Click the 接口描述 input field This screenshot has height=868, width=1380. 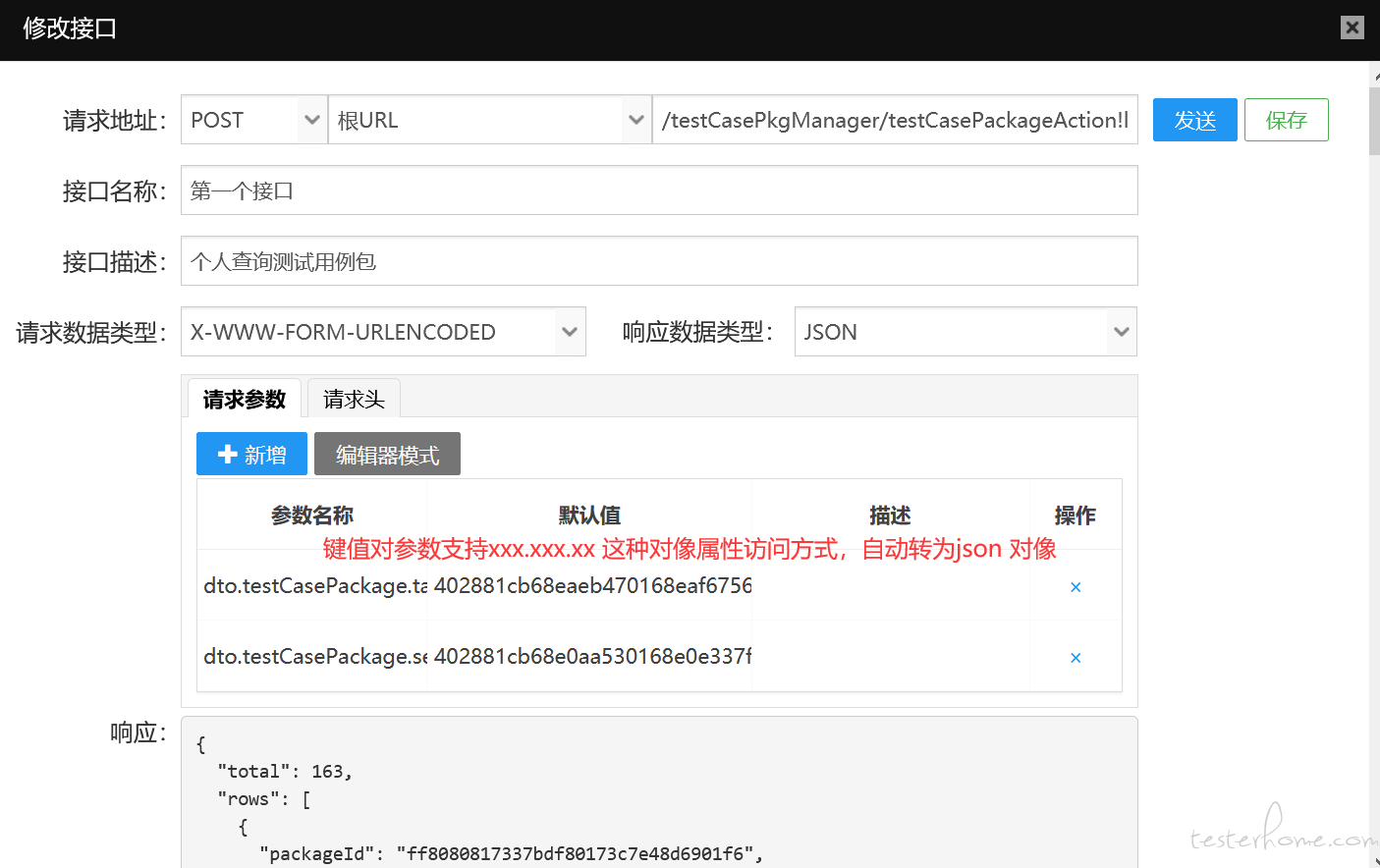pos(659,261)
